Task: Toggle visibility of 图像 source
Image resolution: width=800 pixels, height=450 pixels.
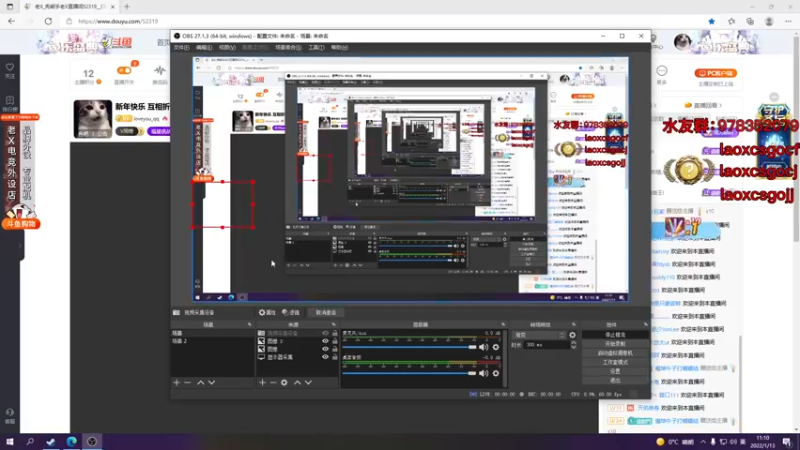Action: point(325,349)
